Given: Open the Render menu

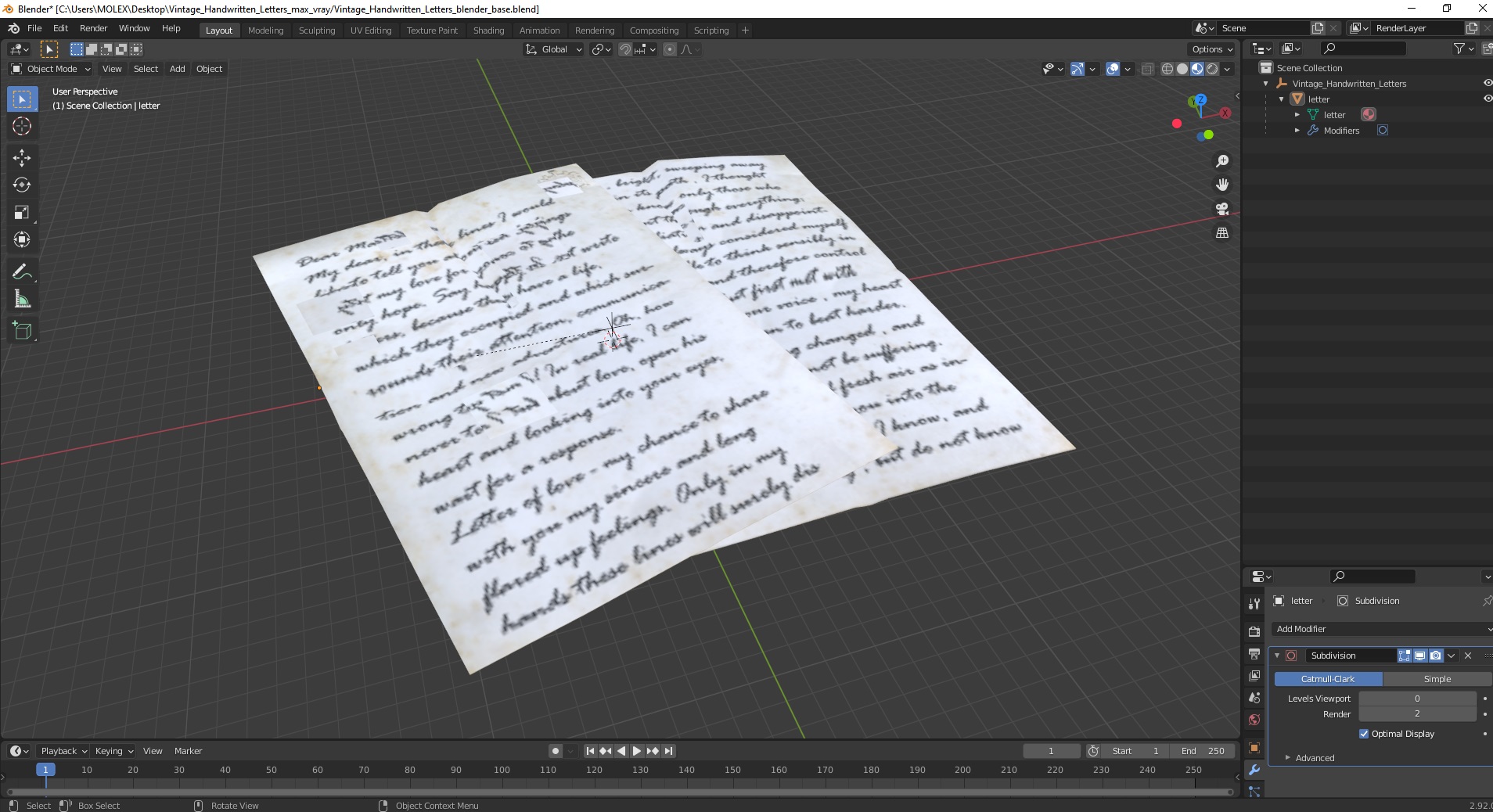Looking at the screenshot, I should click(93, 28).
